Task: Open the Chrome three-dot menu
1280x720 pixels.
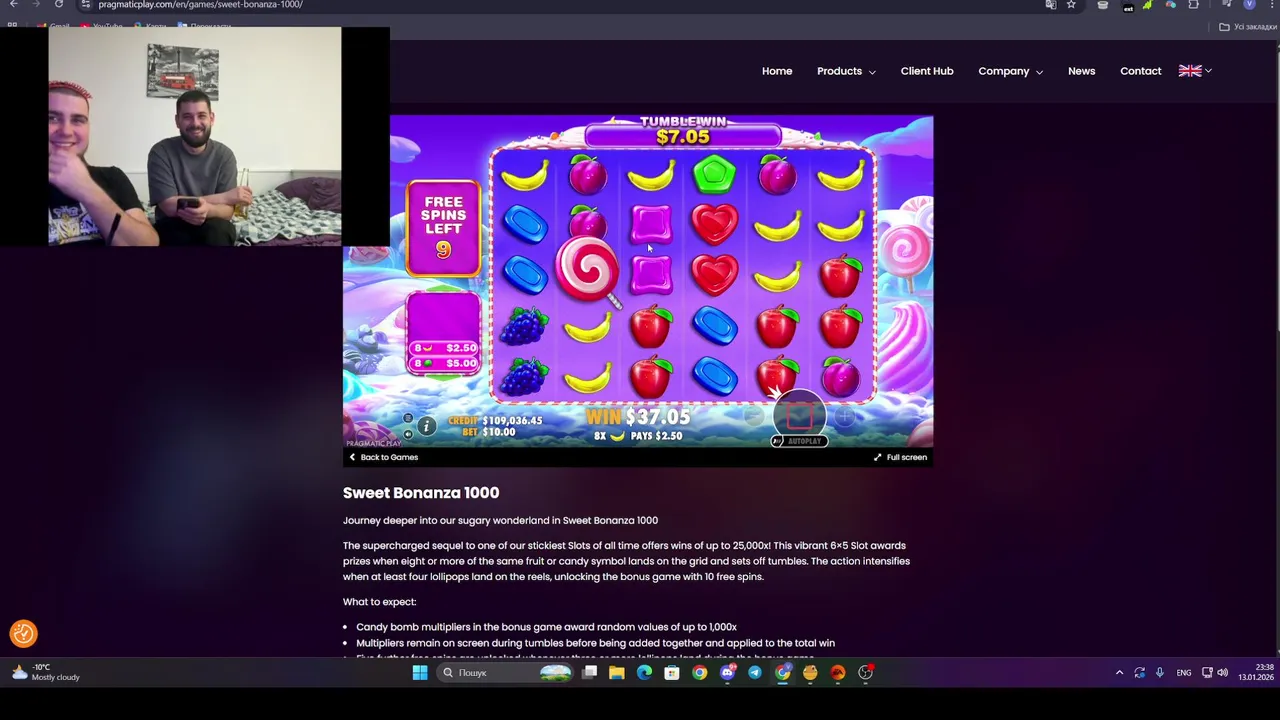Action: click(1270, 5)
